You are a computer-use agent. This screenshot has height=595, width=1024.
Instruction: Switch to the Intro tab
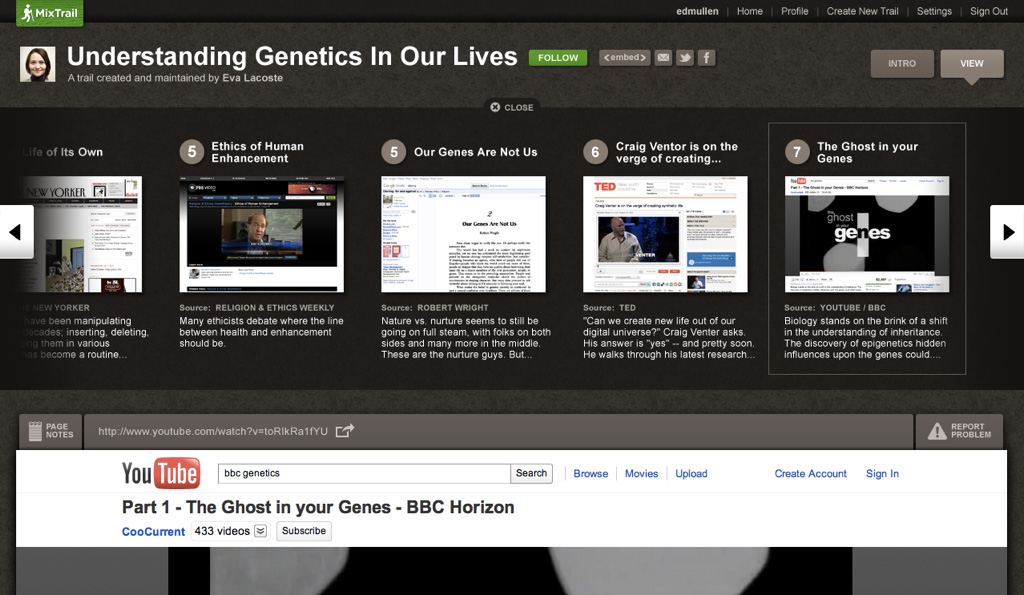click(x=901, y=63)
